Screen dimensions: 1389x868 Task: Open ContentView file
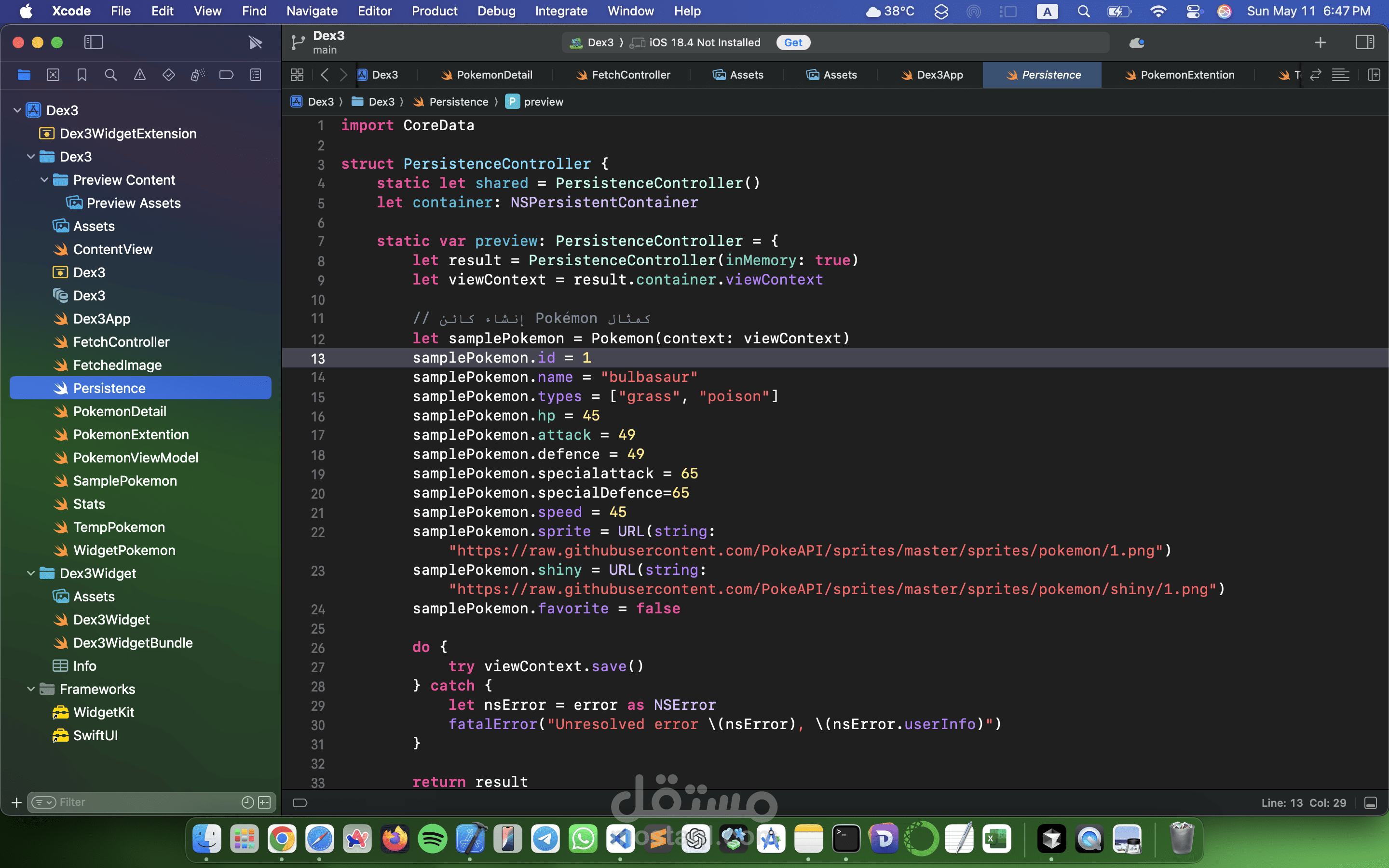(x=103, y=249)
